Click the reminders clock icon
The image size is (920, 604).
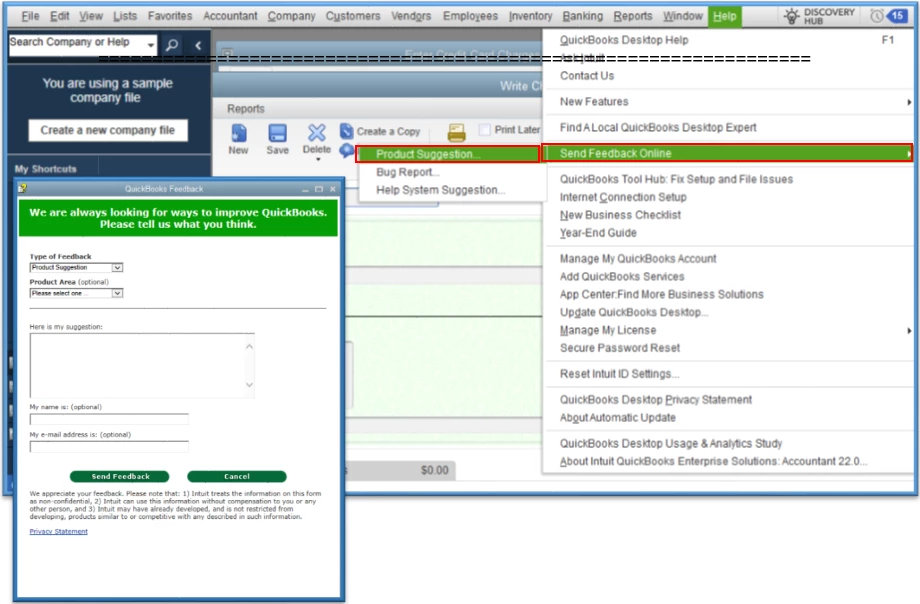[877, 16]
